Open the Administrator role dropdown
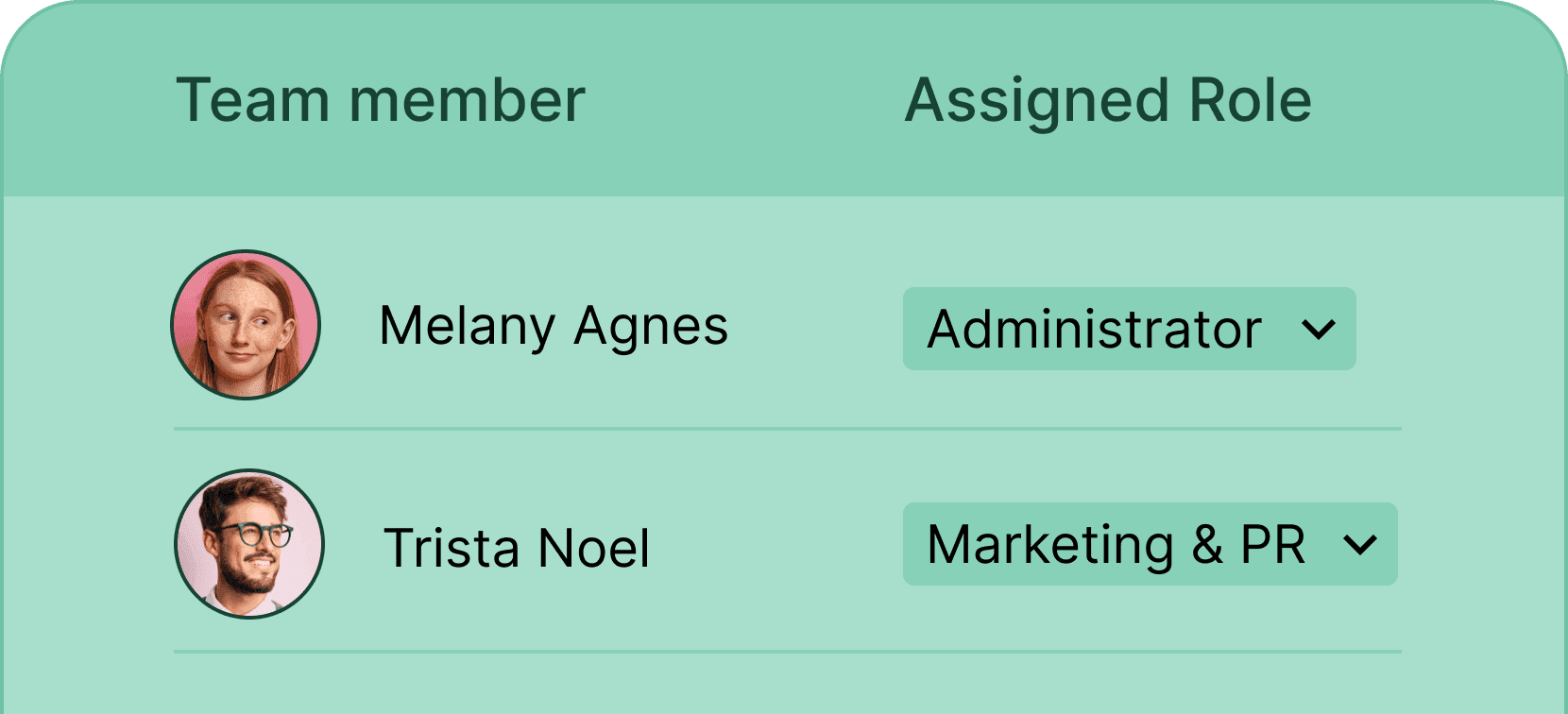 tap(1129, 329)
